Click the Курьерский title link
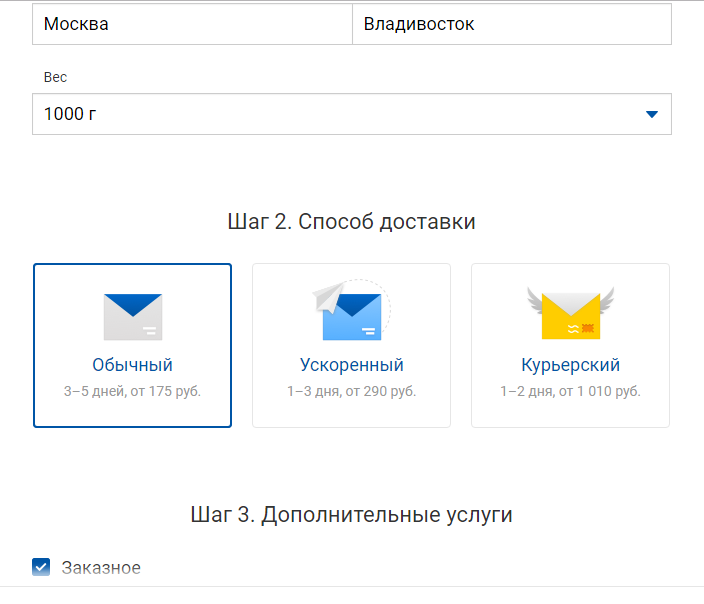 [570, 365]
